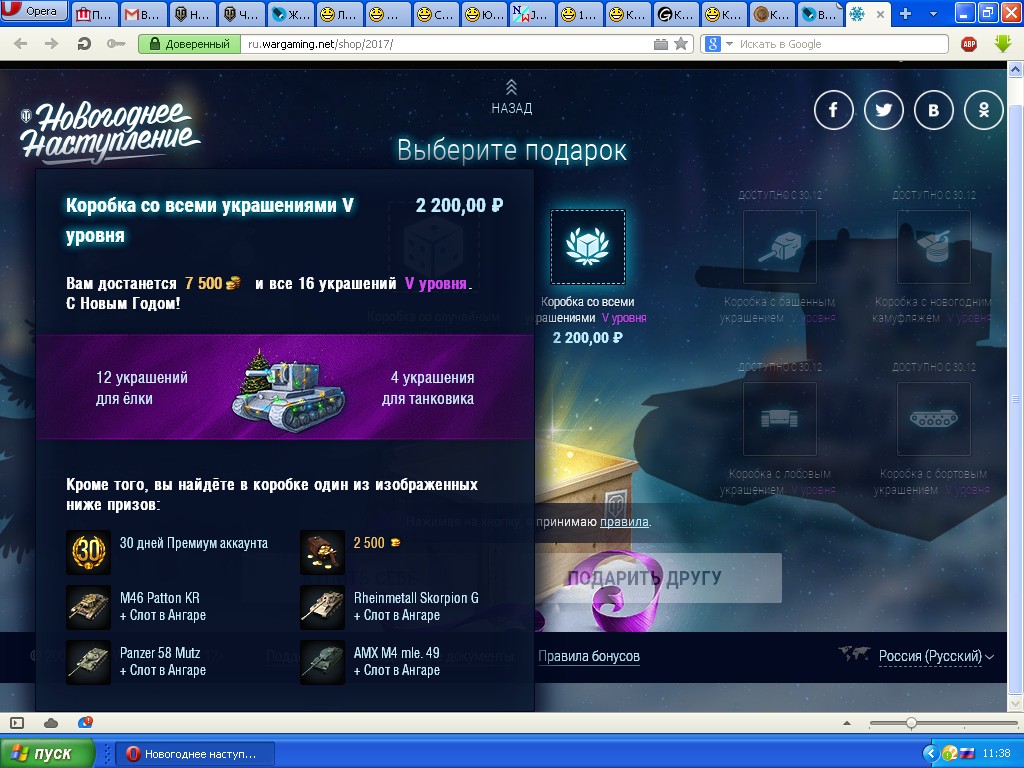The width and height of the screenshot is (1024, 768).
Task: Click the green Доверенный security badge
Action: coord(189,44)
